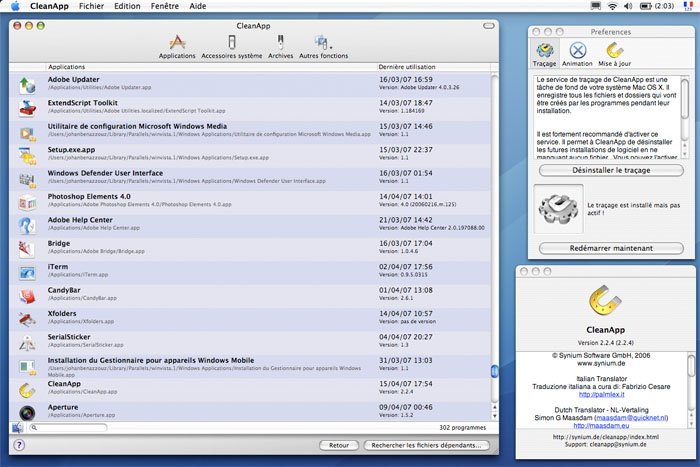Viewport: 700px width, 467px height.
Task: Click inside the search field
Action: tap(71, 428)
